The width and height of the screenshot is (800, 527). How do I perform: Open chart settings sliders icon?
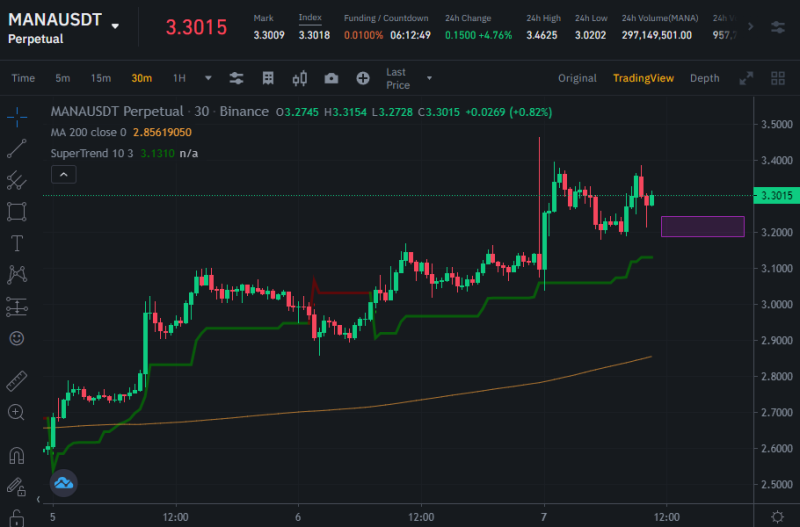coord(236,78)
